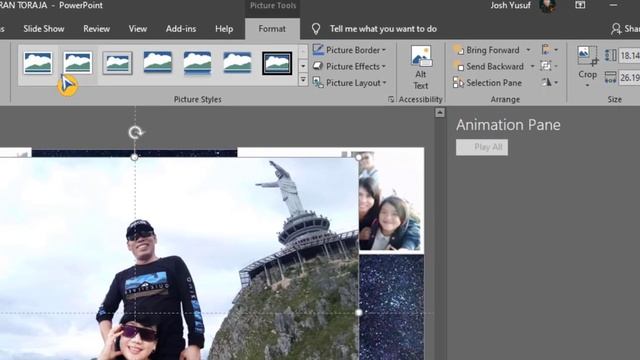640x360 pixels.
Task: Switch to the Add-ins tab
Action: pyautogui.click(x=181, y=29)
